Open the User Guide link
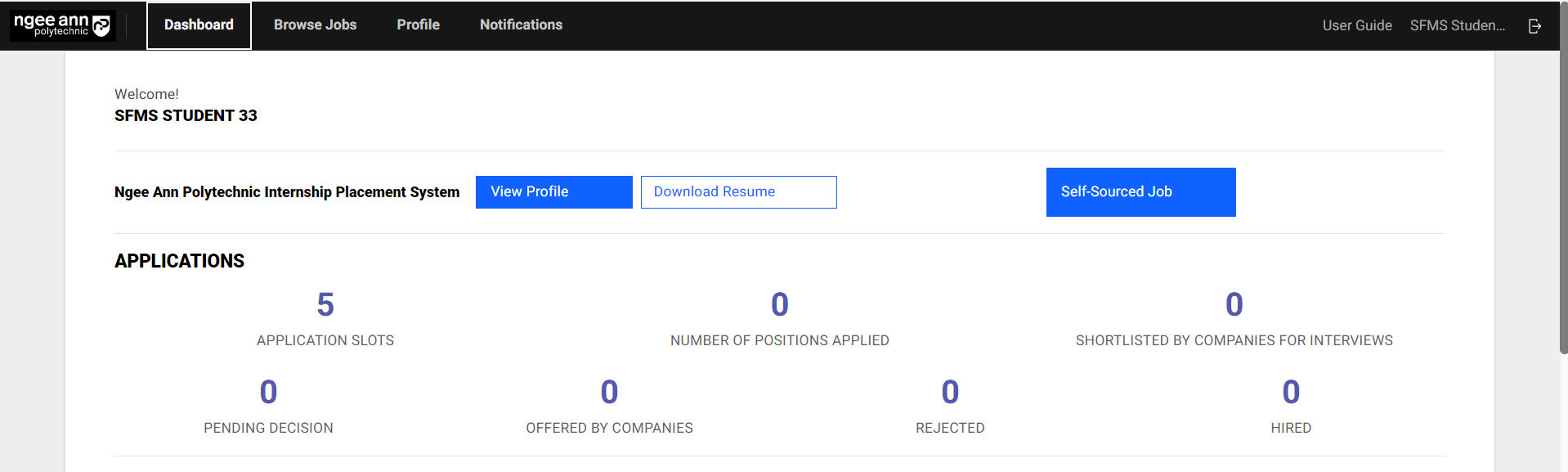The image size is (1568, 472). click(x=1356, y=25)
